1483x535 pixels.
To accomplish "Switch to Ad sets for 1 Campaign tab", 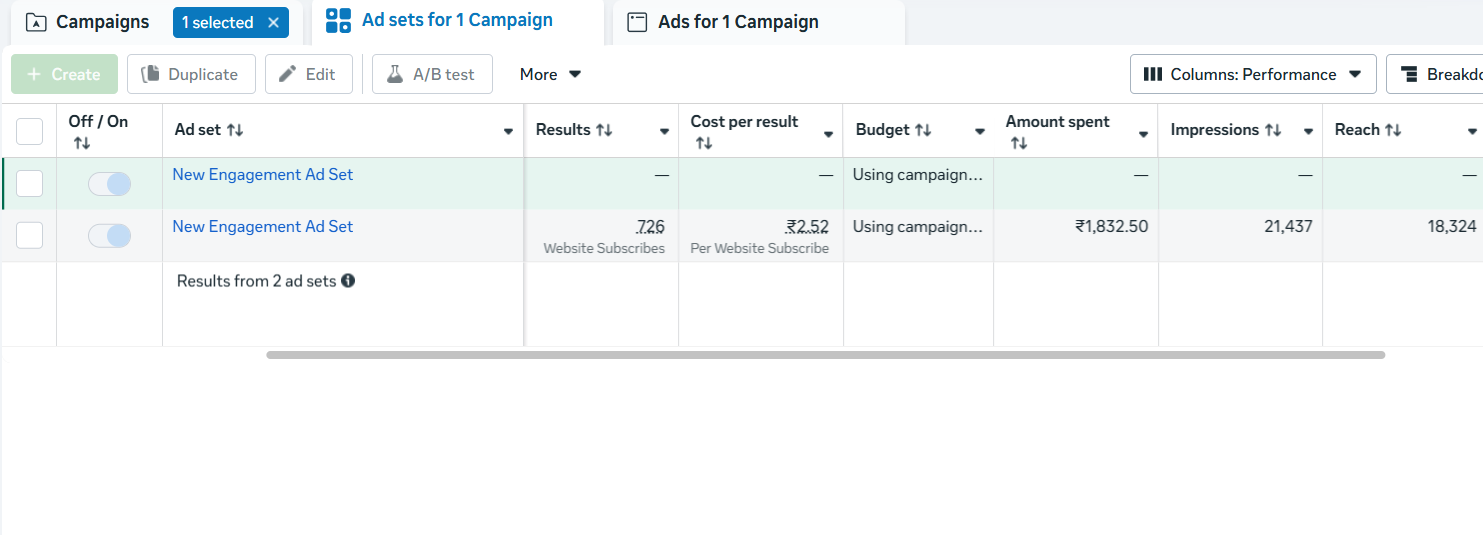I will pos(458,21).
